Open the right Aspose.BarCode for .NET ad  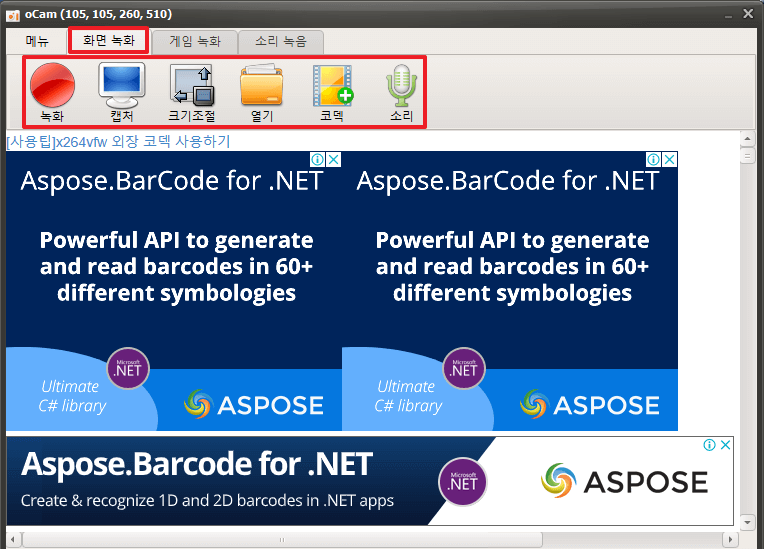(510, 291)
